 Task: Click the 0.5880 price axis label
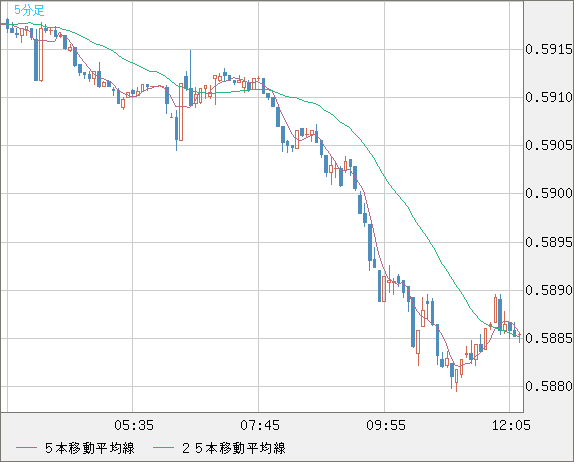(549, 386)
